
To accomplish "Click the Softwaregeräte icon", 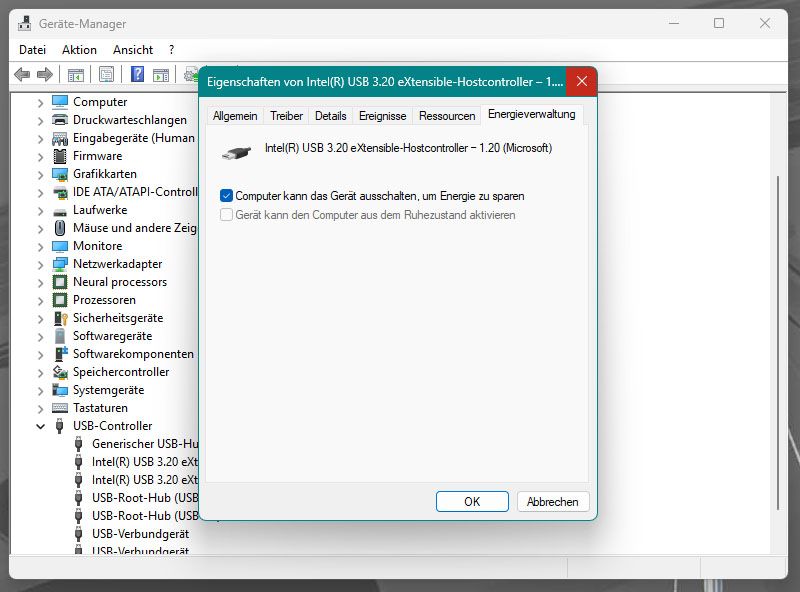I will coord(60,336).
